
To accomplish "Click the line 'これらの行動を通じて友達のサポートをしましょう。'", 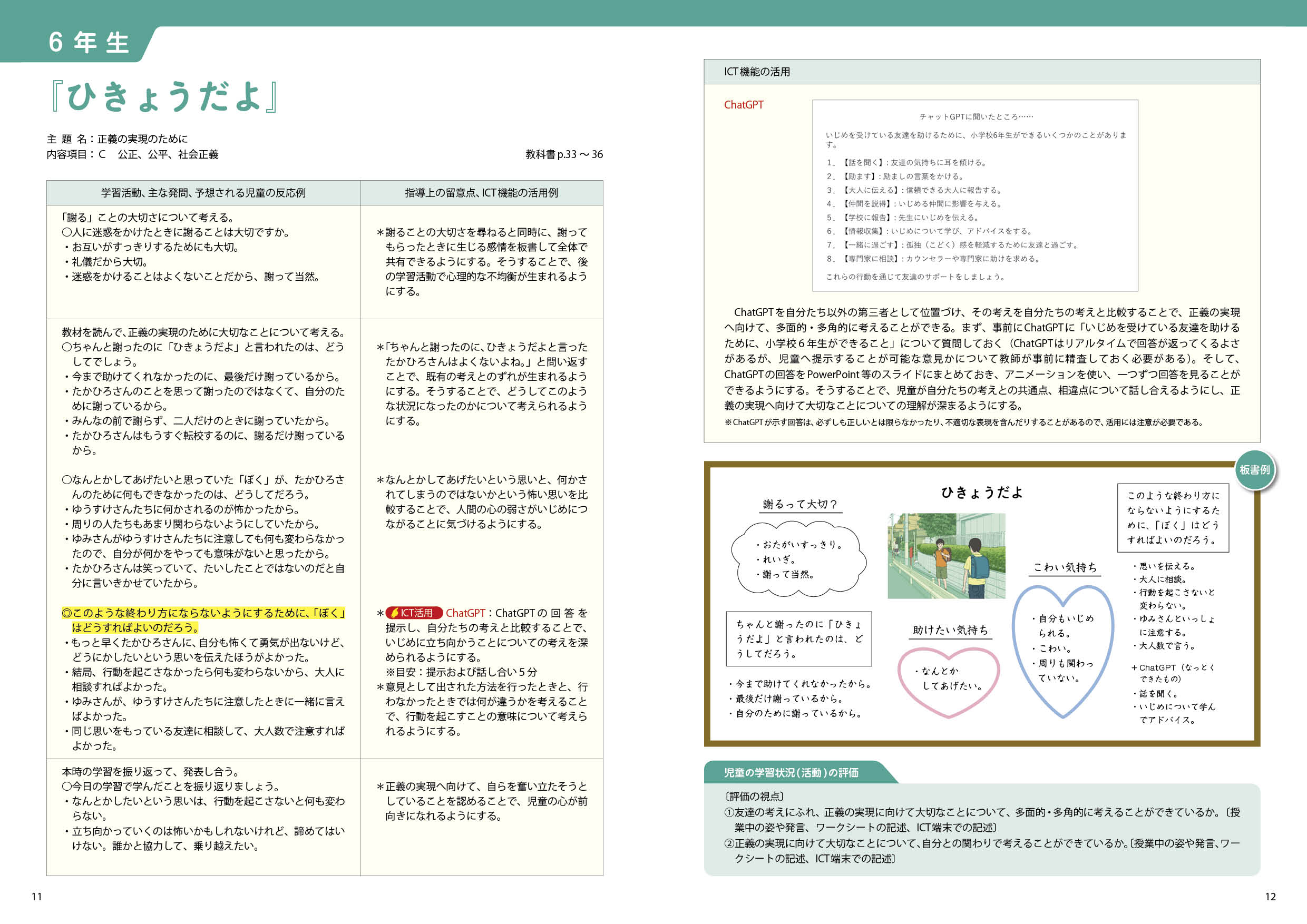I will 916,277.
